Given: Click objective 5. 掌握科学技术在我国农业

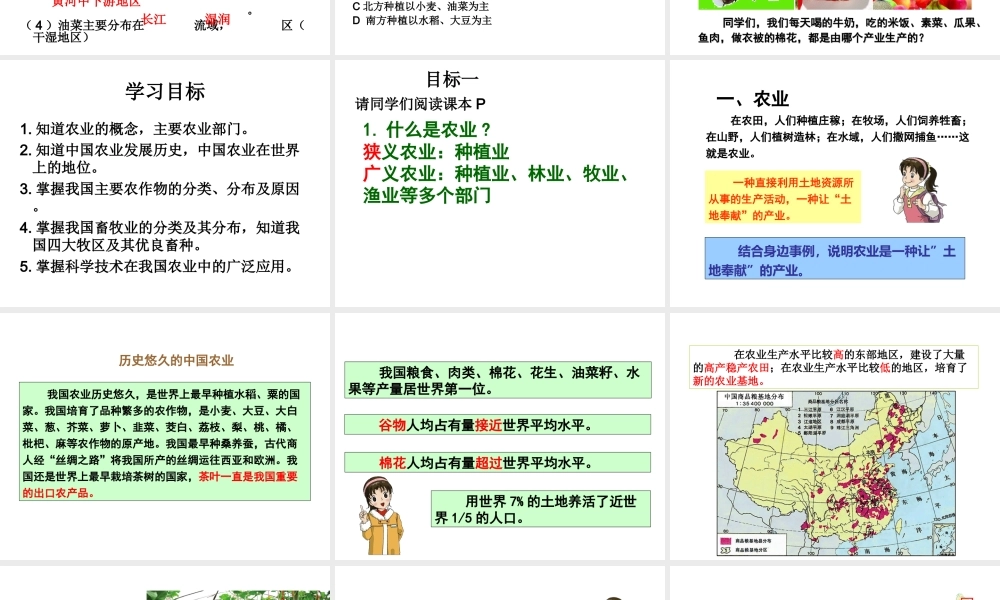Looking at the screenshot, I should coord(158,267).
